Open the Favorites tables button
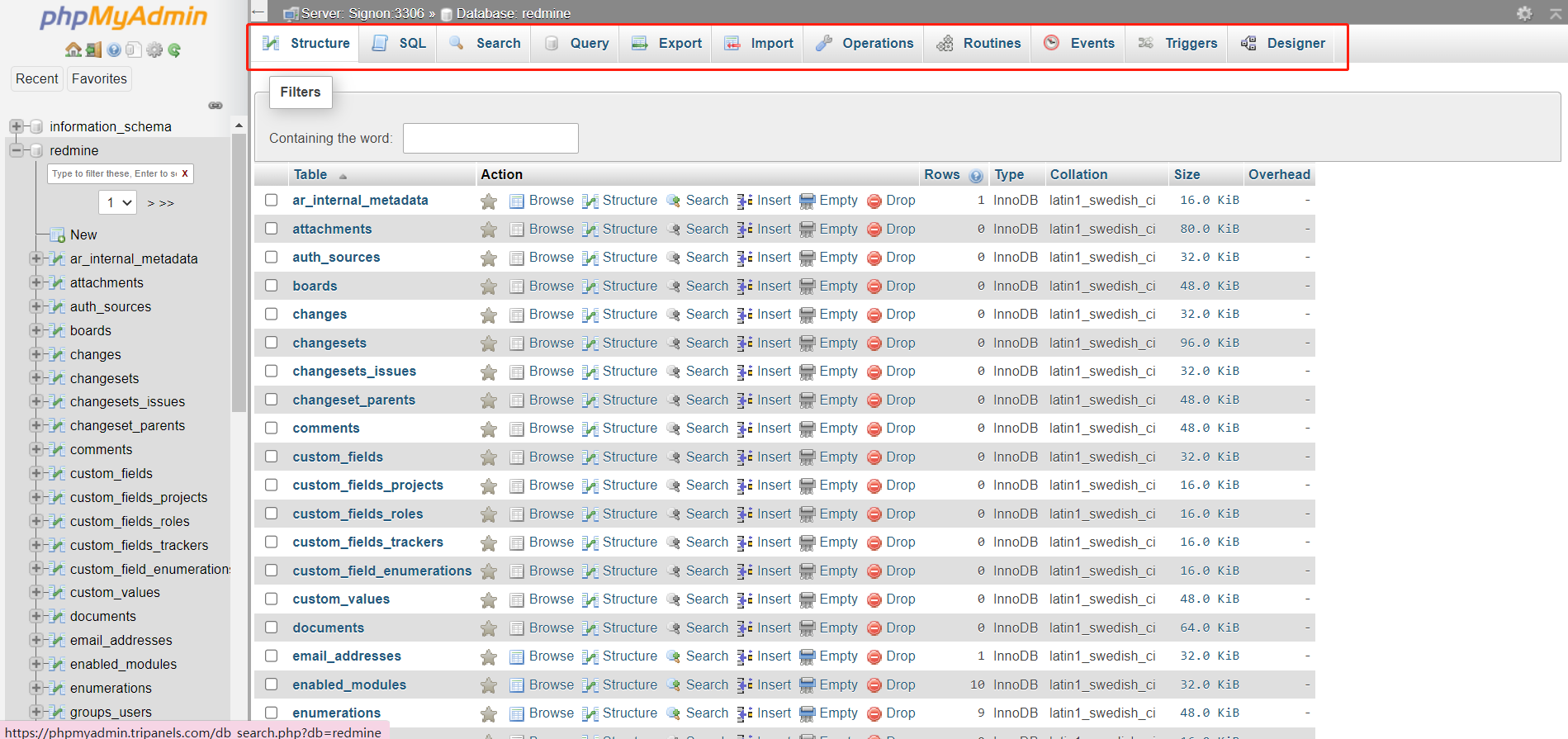1568x739 pixels. pos(99,79)
